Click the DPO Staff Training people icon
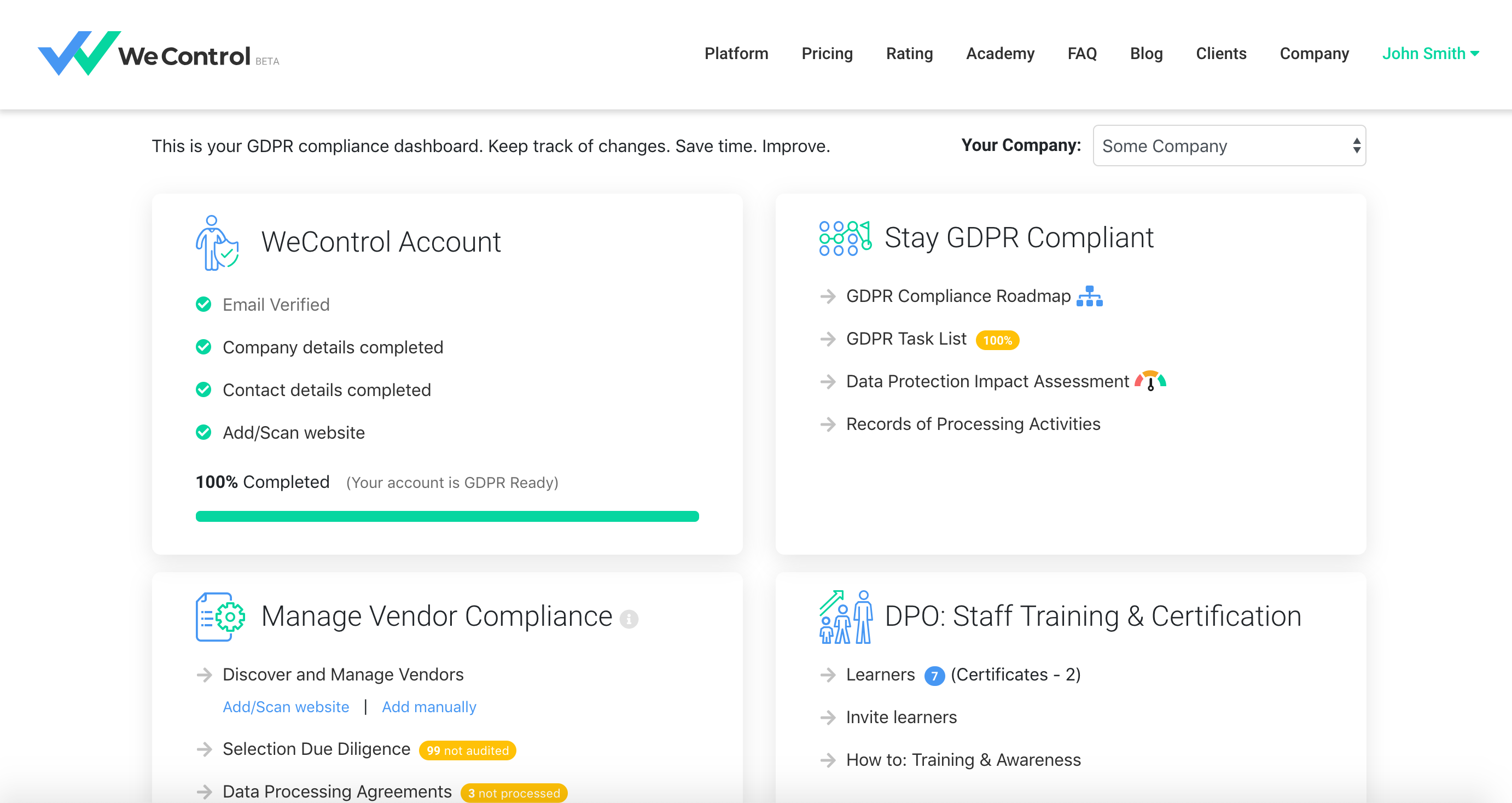Image resolution: width=1512 pixels, height=803 pixels. (x=845, y=617)
